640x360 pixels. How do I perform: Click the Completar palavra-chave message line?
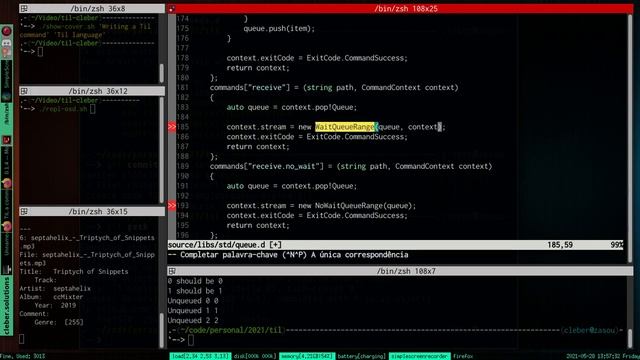(x=288, y=255)
